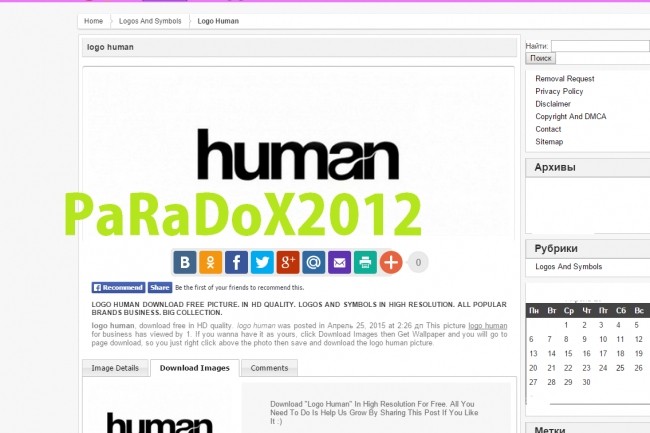Open more sharing options plus icon
This screenshot has width=650, height=433.
[x=391, y=262]
